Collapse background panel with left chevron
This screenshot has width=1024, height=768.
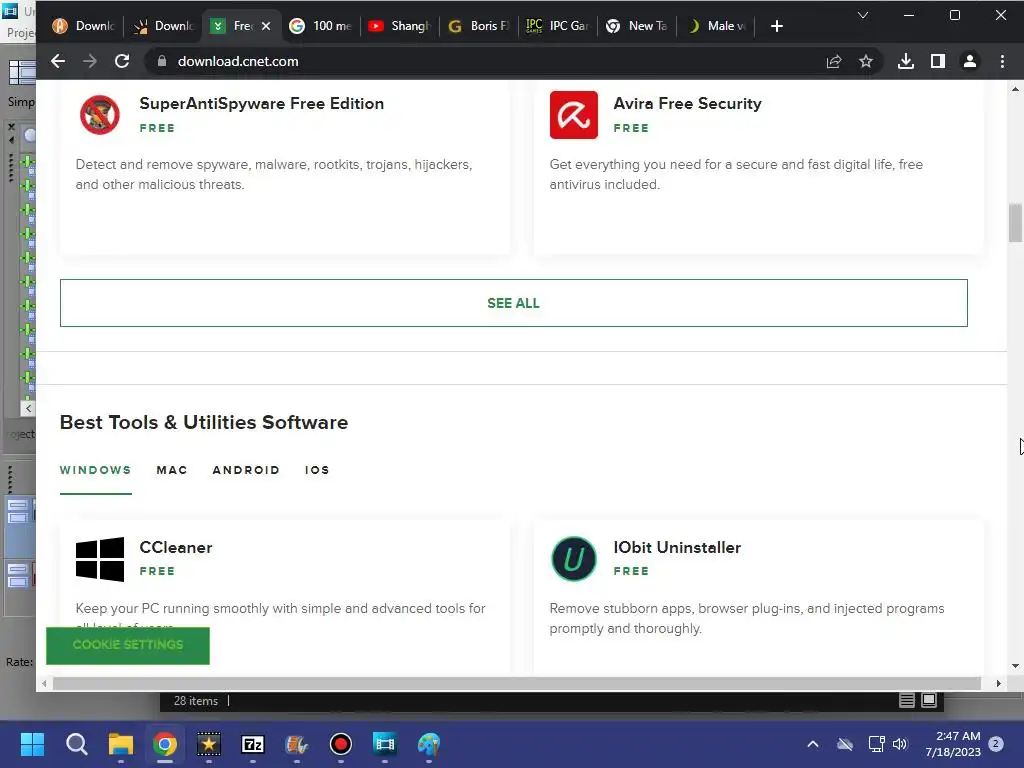coord(28,408)
